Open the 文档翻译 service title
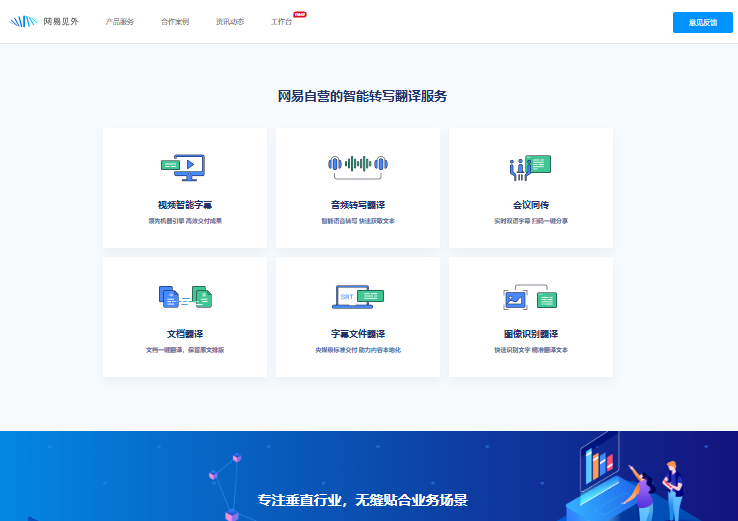This screenshot has height=521, width=738. 185,334
